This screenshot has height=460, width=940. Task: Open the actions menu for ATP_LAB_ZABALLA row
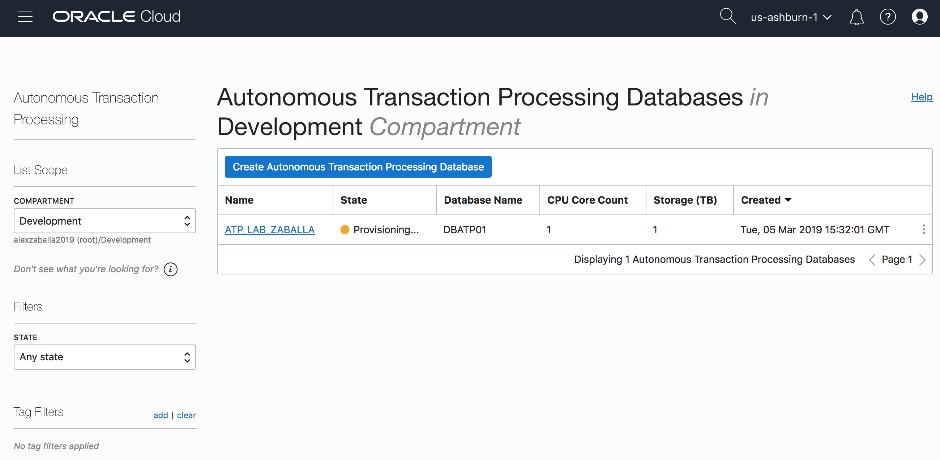pos(923,229)
